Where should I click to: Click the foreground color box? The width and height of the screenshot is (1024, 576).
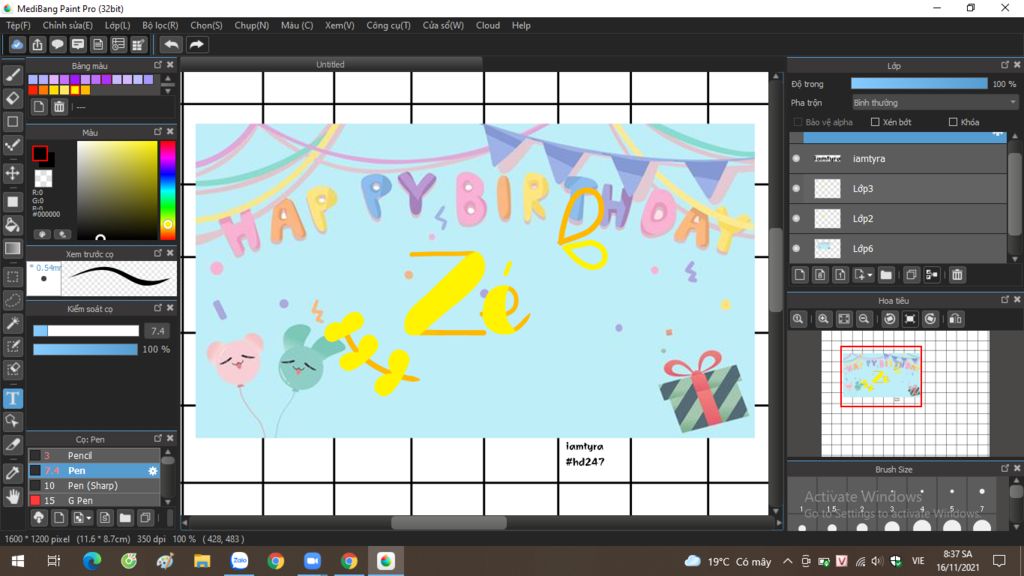[x=40, y=153]
